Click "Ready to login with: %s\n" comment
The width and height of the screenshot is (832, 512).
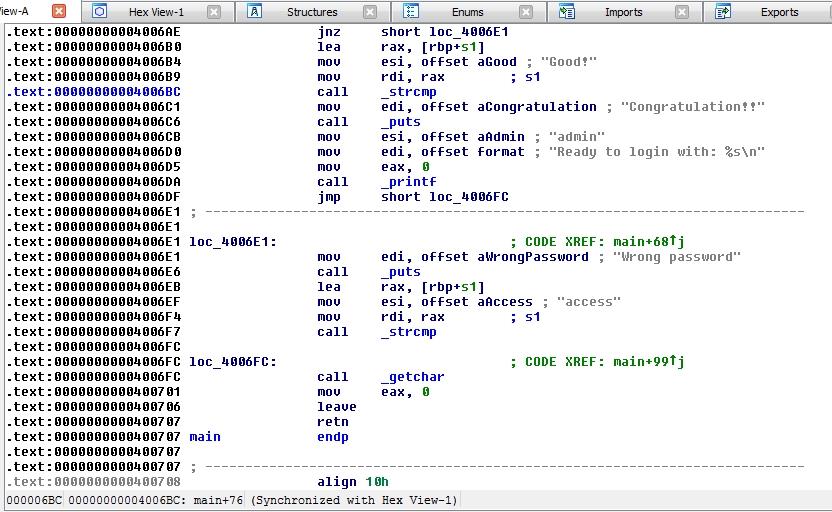coord(656,152)
